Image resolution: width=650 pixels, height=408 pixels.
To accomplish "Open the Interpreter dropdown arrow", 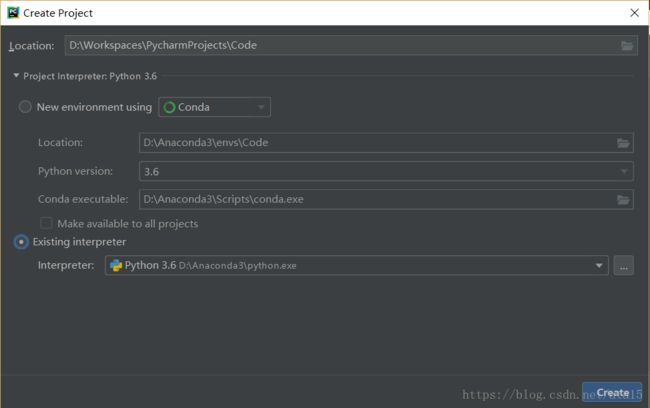I will (599, 265).
